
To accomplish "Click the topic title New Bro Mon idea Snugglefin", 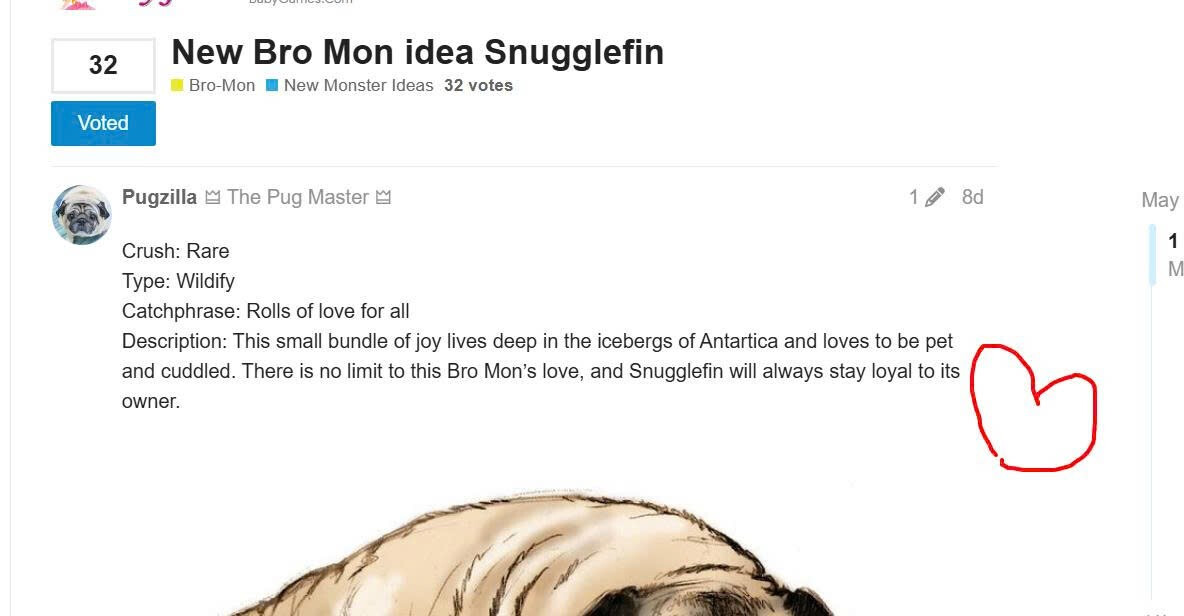I will click(x=418, y=52).
